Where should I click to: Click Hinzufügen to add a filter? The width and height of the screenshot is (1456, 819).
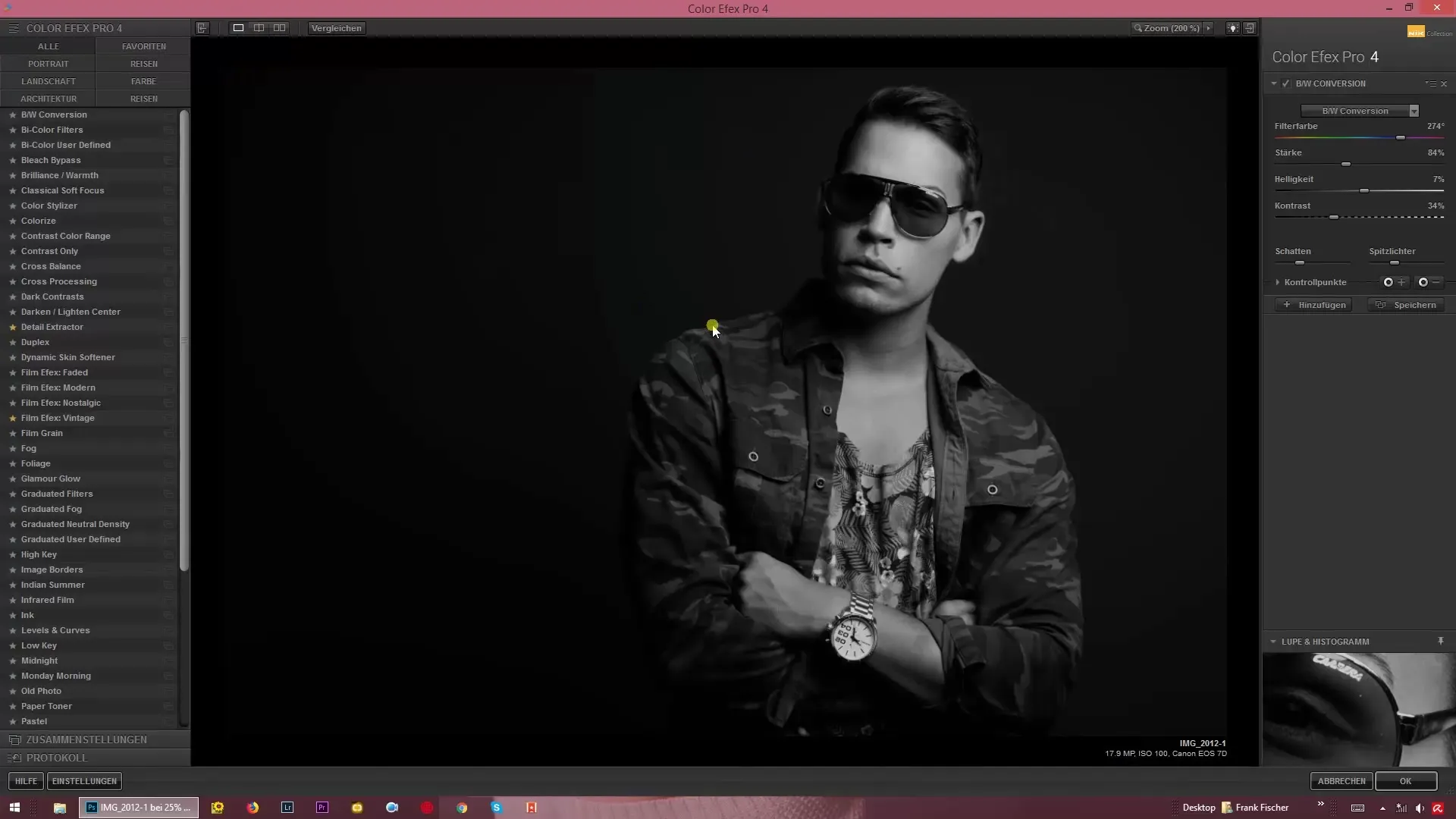click(1313, 305)
